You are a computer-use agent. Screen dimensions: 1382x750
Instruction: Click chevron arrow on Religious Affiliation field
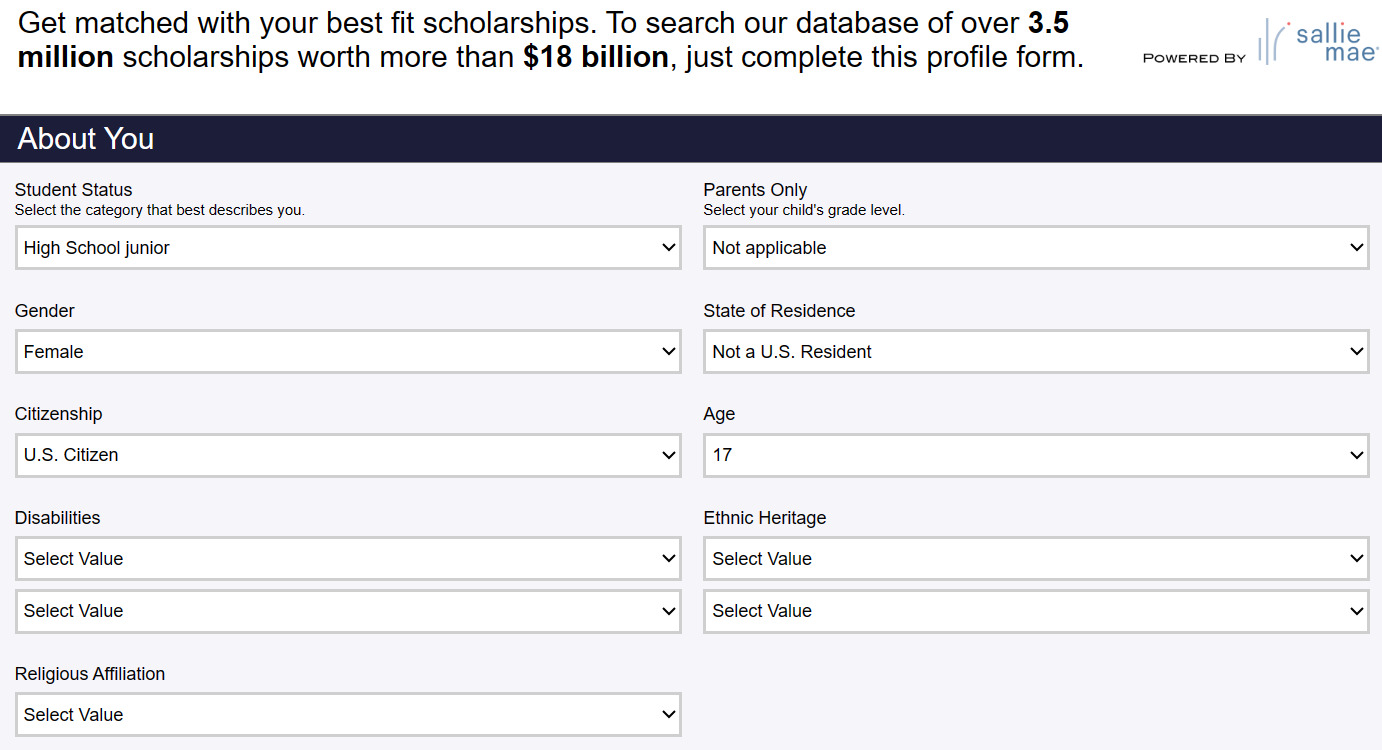pos(669,714)
